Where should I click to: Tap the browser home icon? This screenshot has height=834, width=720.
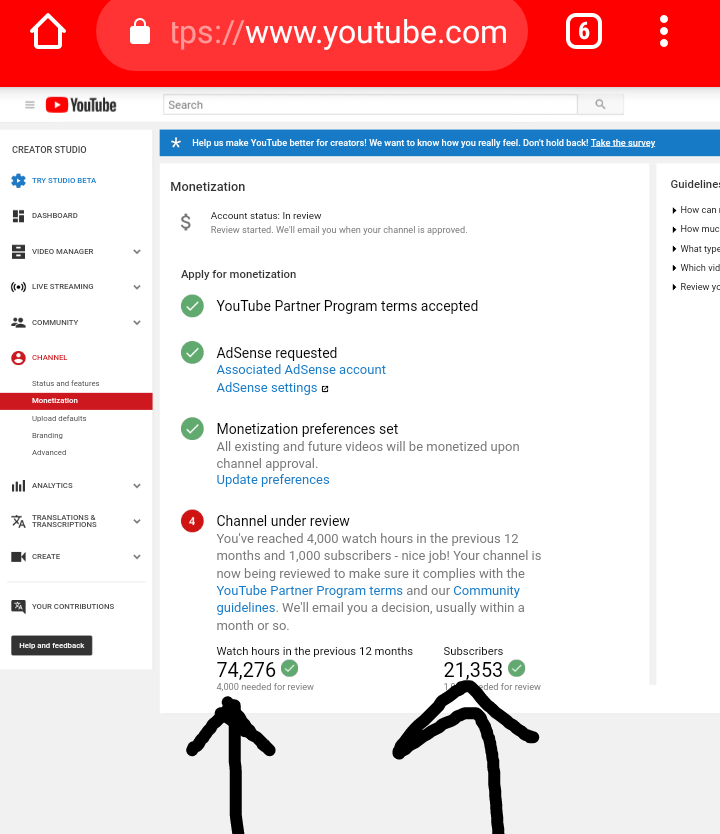(48, 31)
